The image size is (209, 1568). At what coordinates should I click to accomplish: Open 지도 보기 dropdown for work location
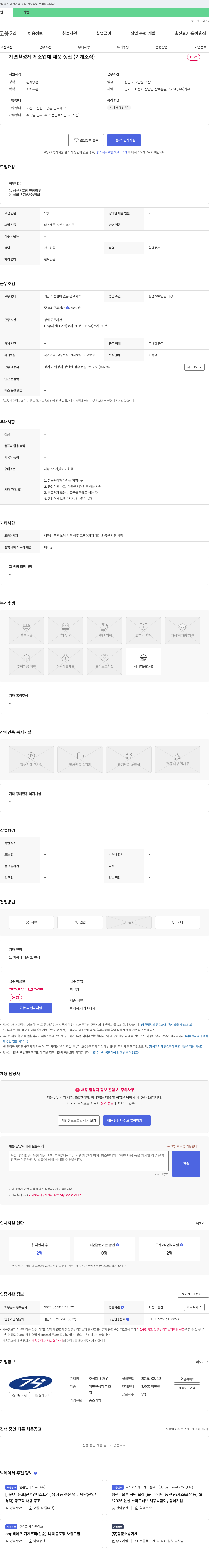pos(194,367)
